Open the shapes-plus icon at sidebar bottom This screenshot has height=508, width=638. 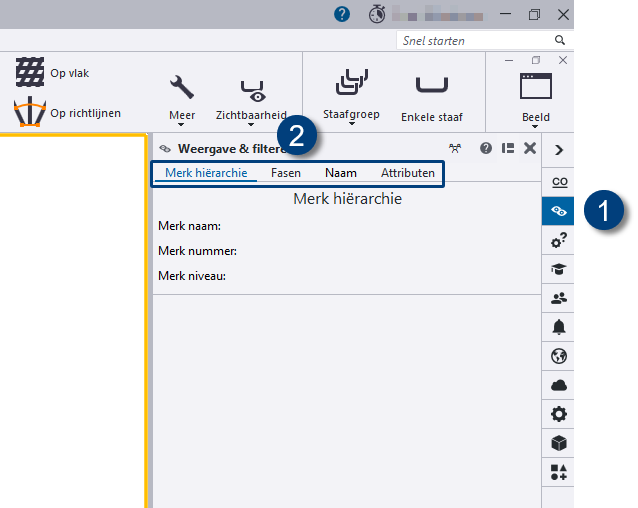(558, 472)
